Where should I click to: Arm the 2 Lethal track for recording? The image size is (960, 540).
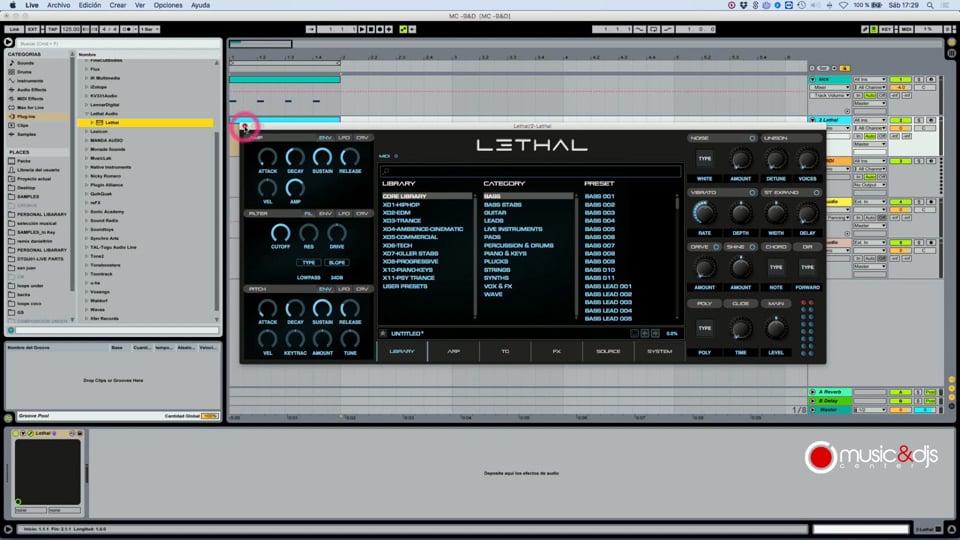[931, 120]
